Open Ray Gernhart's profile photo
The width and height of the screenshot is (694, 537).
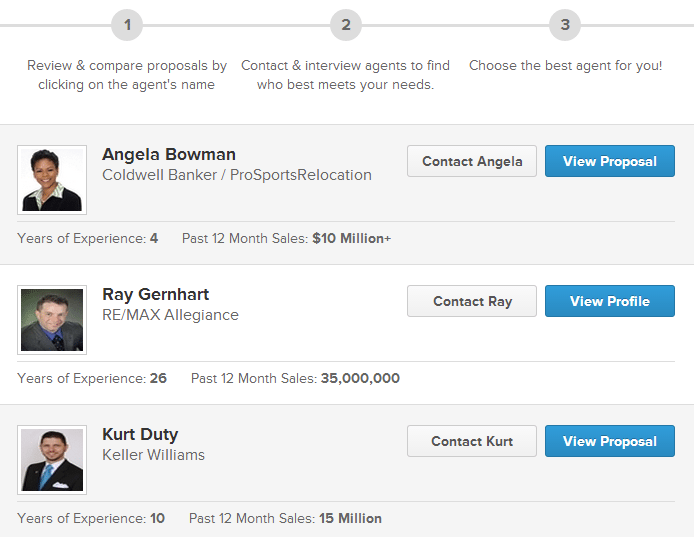[52, 320]
